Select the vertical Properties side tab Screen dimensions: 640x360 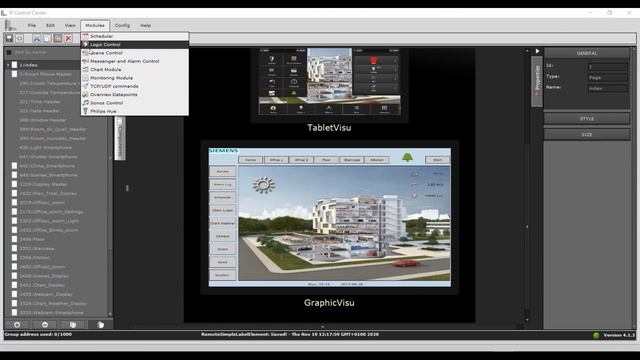click(x=537, y=81)
